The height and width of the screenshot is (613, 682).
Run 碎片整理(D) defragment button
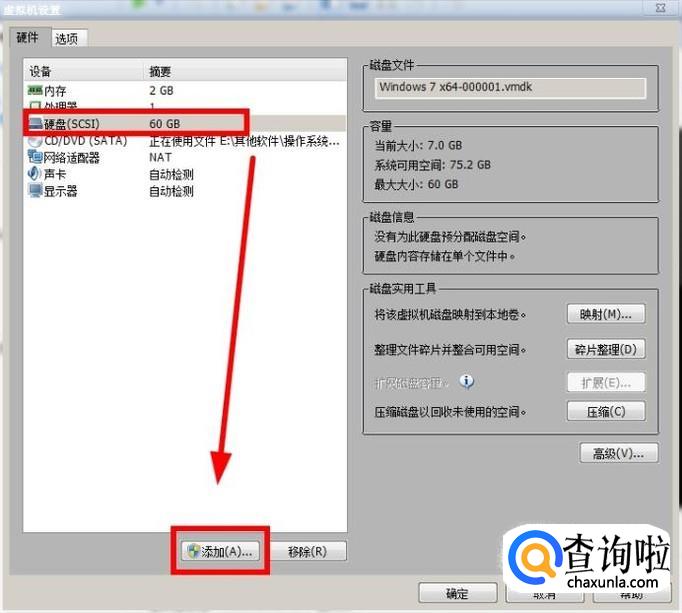pyautogui.click(x=606, y=350)
